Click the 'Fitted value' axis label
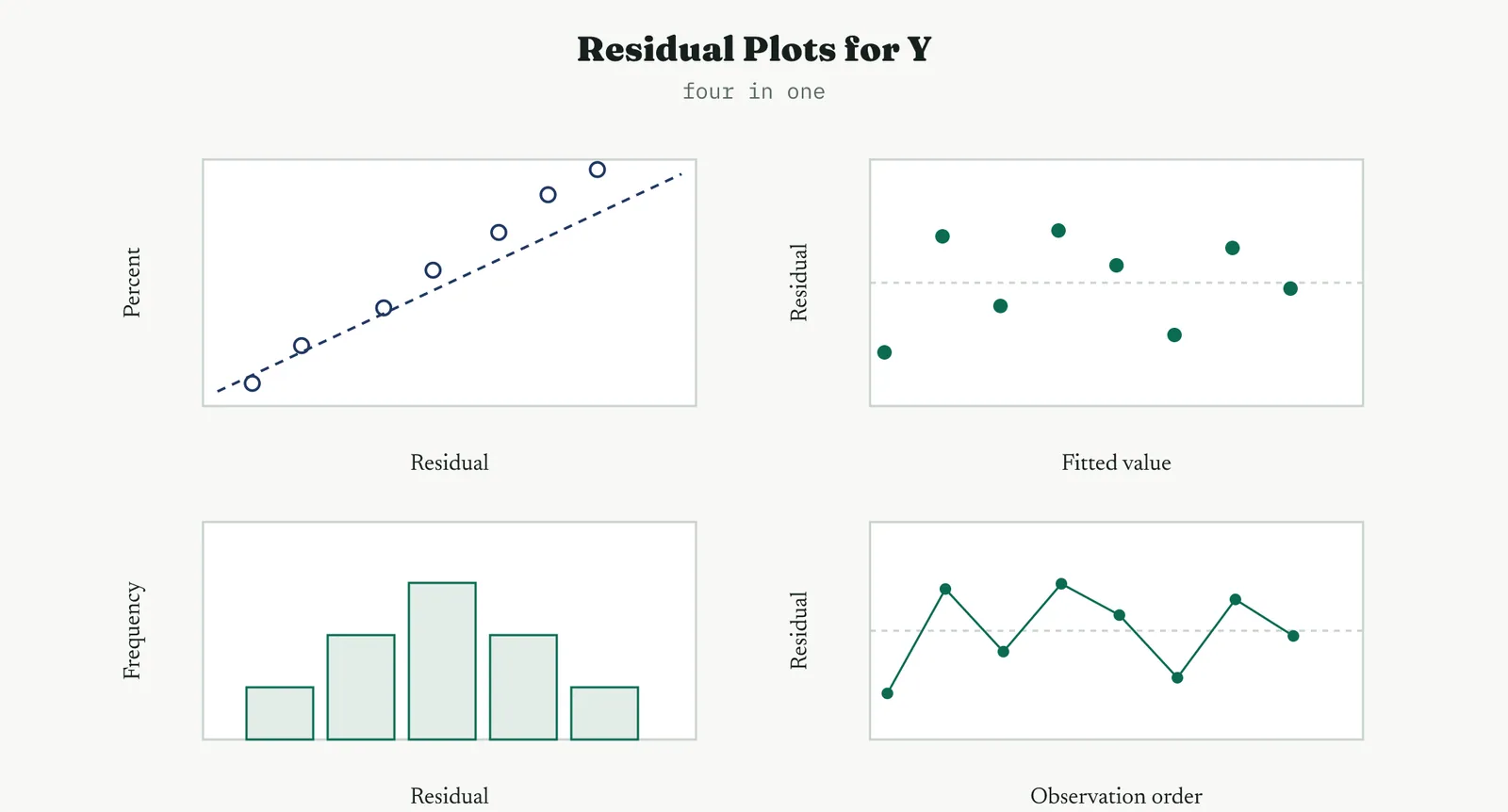This screenshot has height=812, width=1508. tap(1116, 463)
